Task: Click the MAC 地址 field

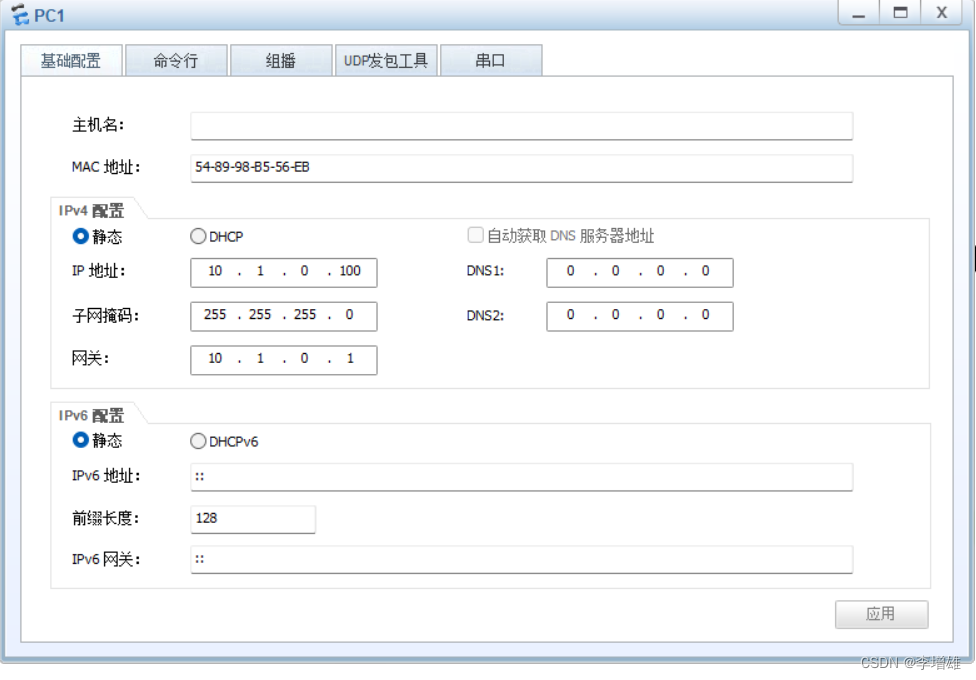Action: pyautogui.click(x=522, y=168)
